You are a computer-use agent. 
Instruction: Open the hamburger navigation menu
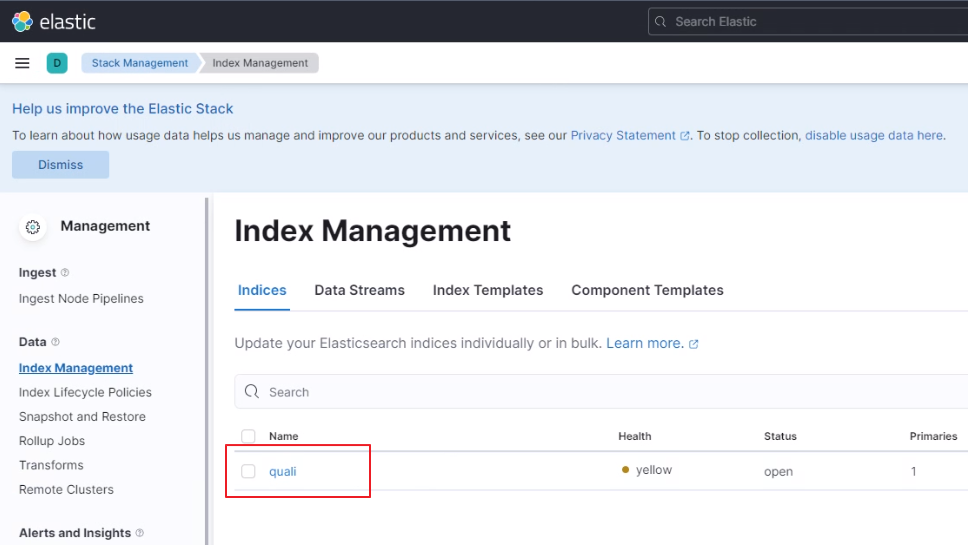tap(22, 63)
